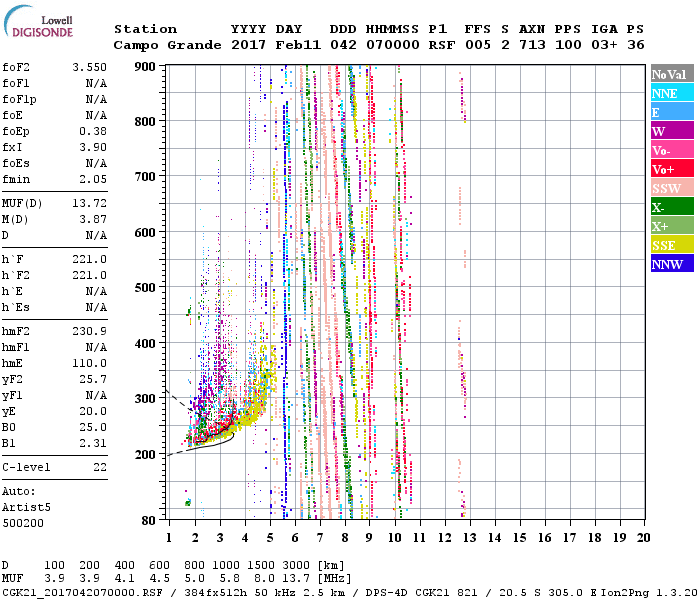This screenshot has width=700, height=600.
Task: Click the 5 MHz frequency axis label
Action: 270,538
